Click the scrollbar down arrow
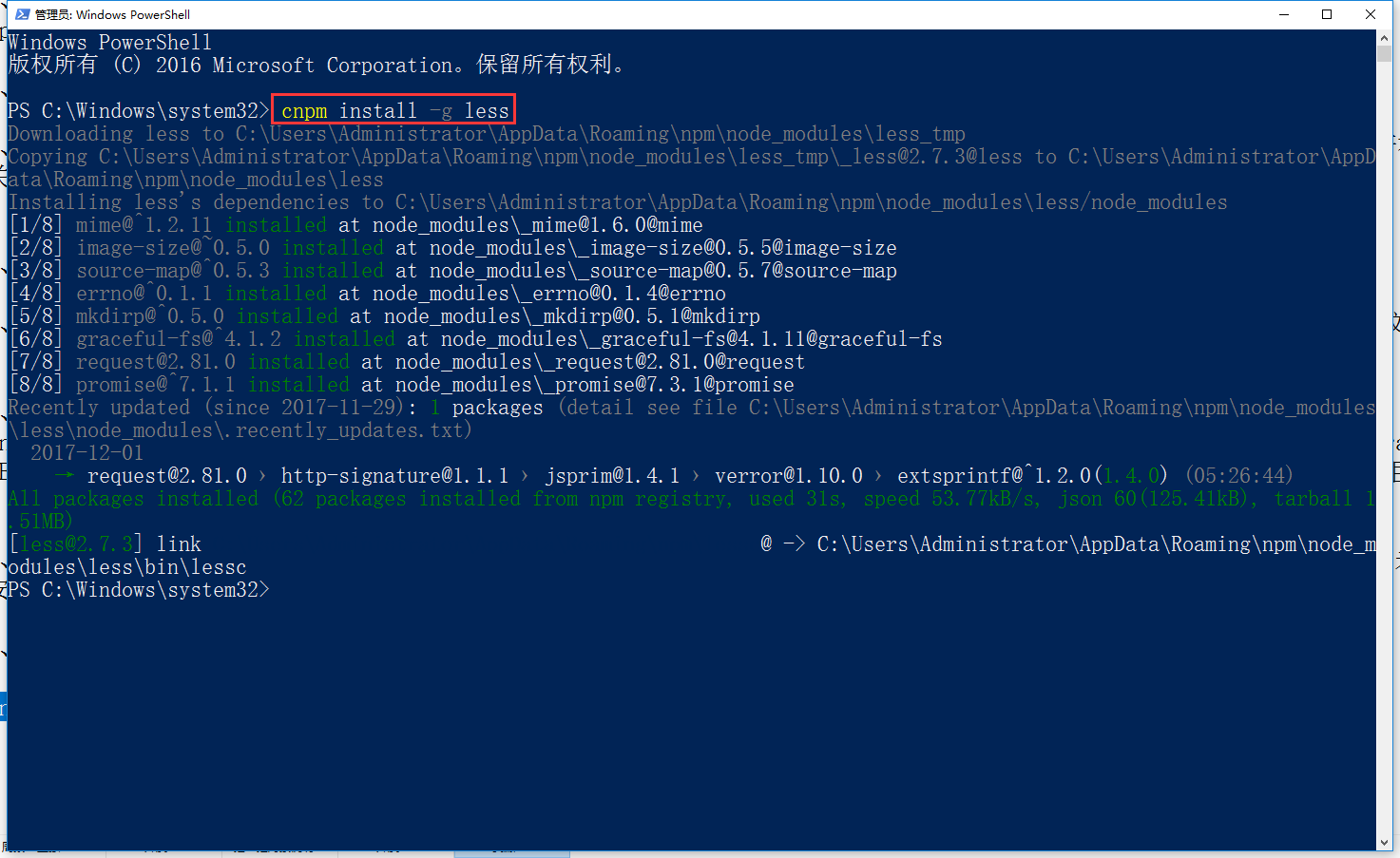This screenshot has height=858, width=1400. point(1384,843)
